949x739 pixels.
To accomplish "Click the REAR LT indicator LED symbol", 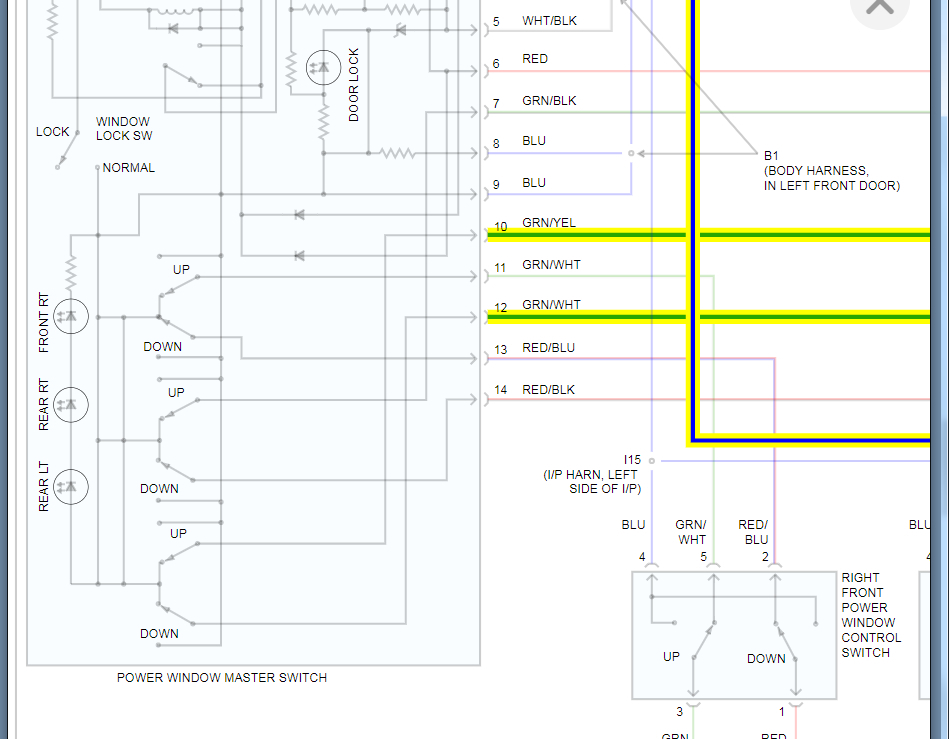I will pyautogui.click(x=71, y=487).
